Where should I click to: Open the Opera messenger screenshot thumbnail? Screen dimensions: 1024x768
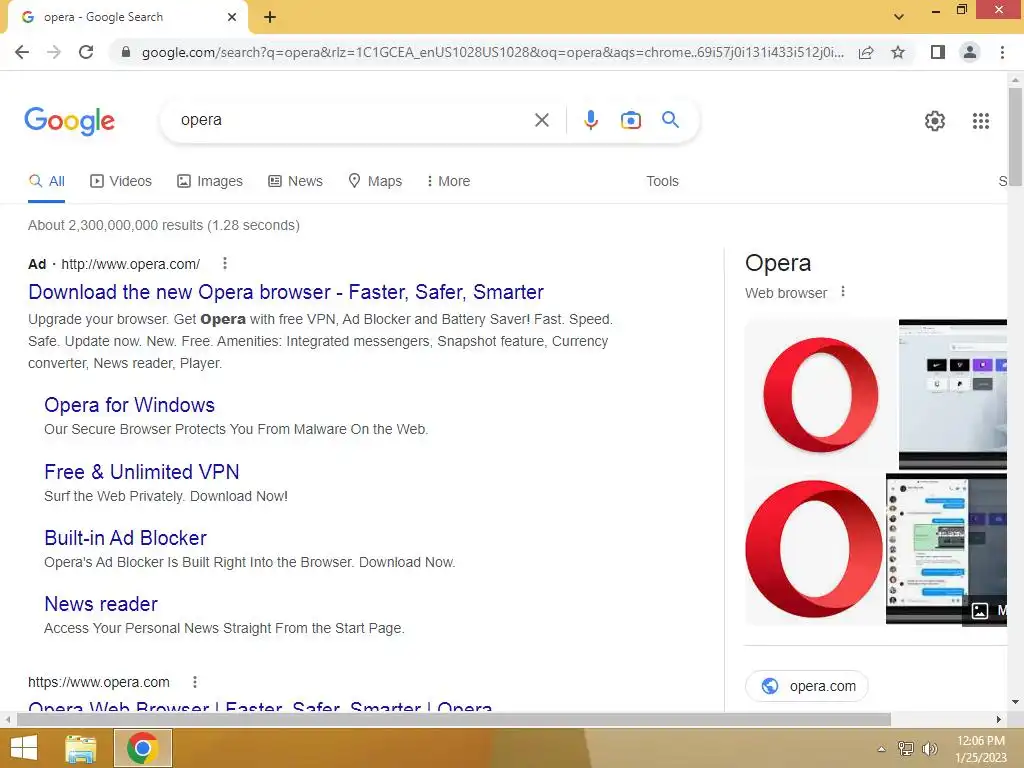[946, 549]
